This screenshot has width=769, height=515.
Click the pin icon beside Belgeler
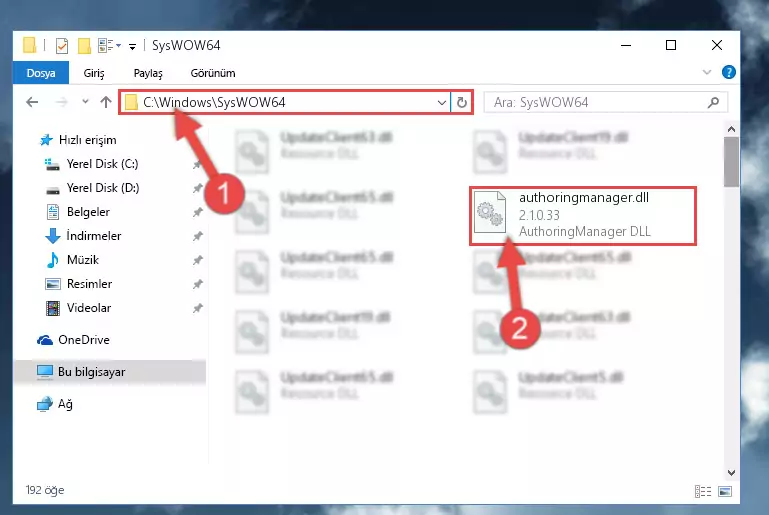(x=197, y=212)
